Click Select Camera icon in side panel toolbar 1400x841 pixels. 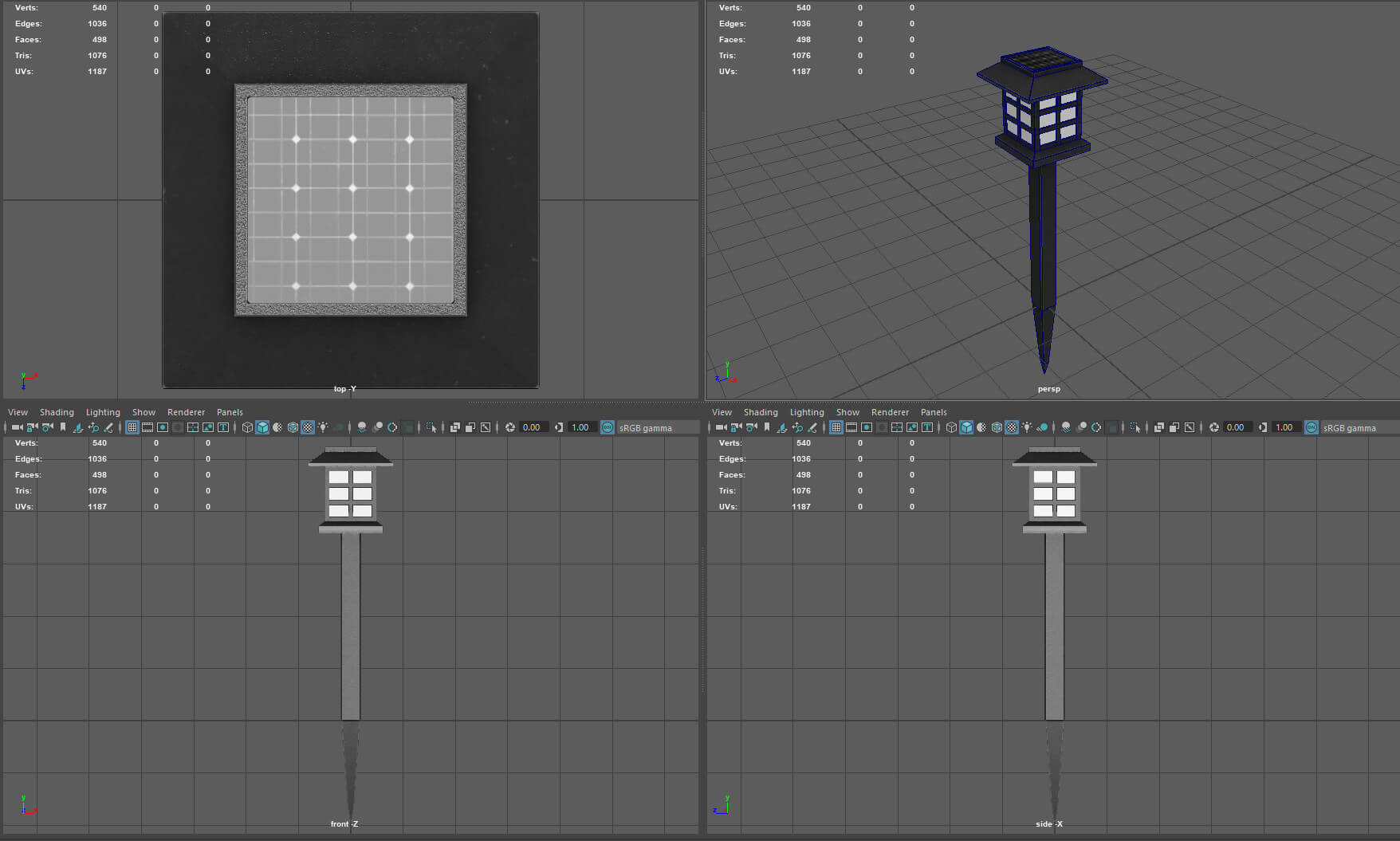[x=722, y=427]
